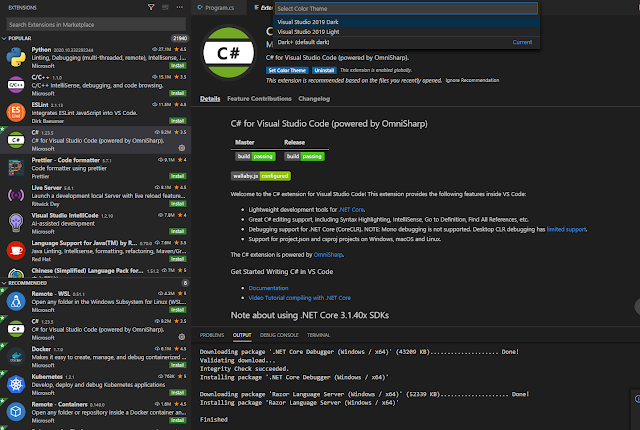Click the Python extension icon
The image size is (640, 430).
[x=16, y=57]
